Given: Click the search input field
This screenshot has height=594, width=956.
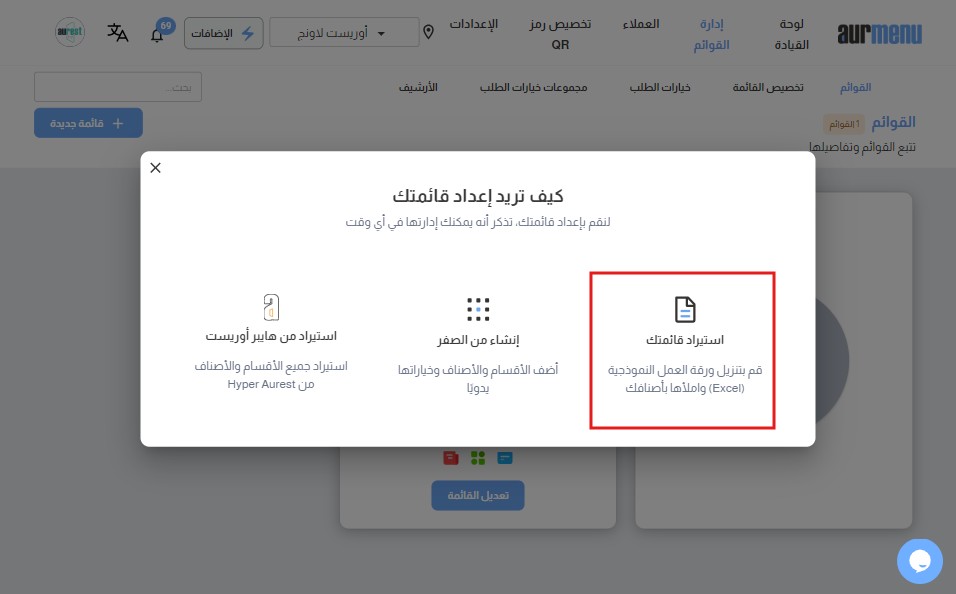Looking at the screenshot, I should pyautogui.click(x=118, y=87).
